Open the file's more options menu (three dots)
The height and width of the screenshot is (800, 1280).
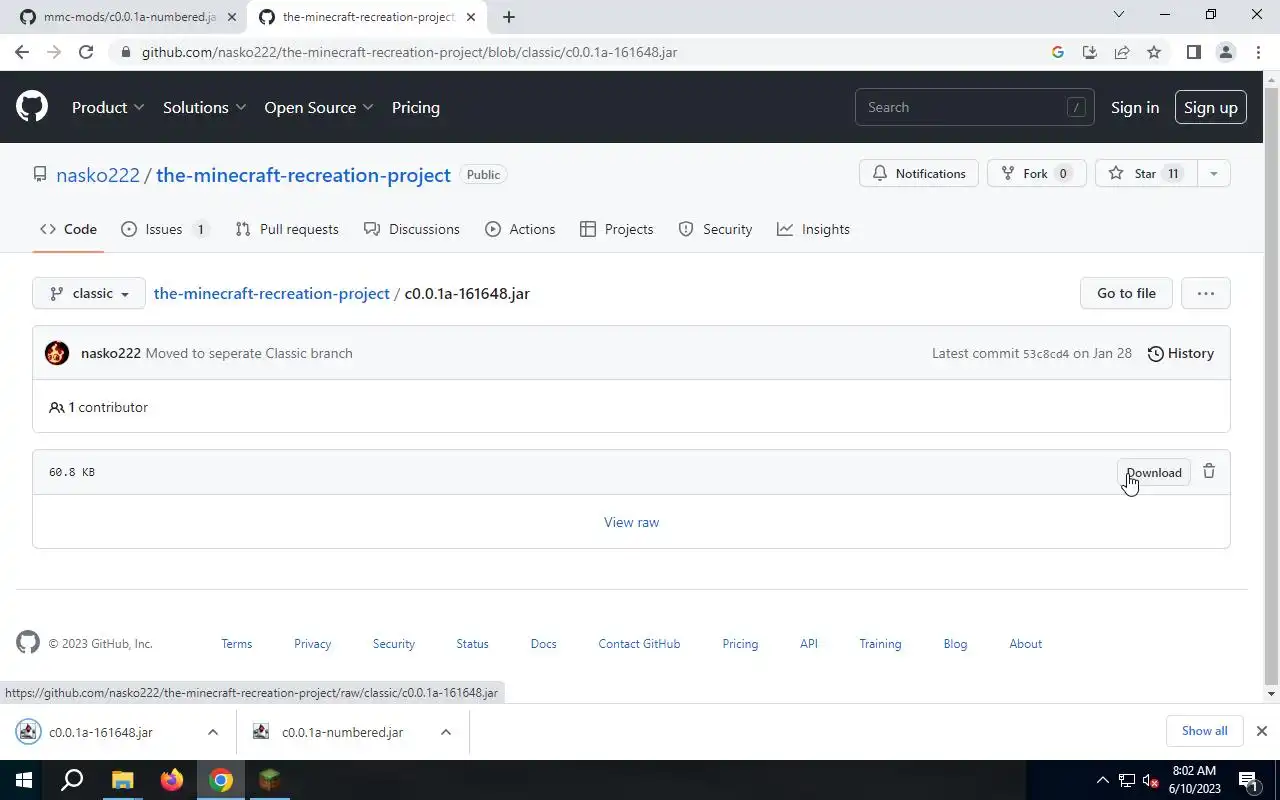(1206, 293)
